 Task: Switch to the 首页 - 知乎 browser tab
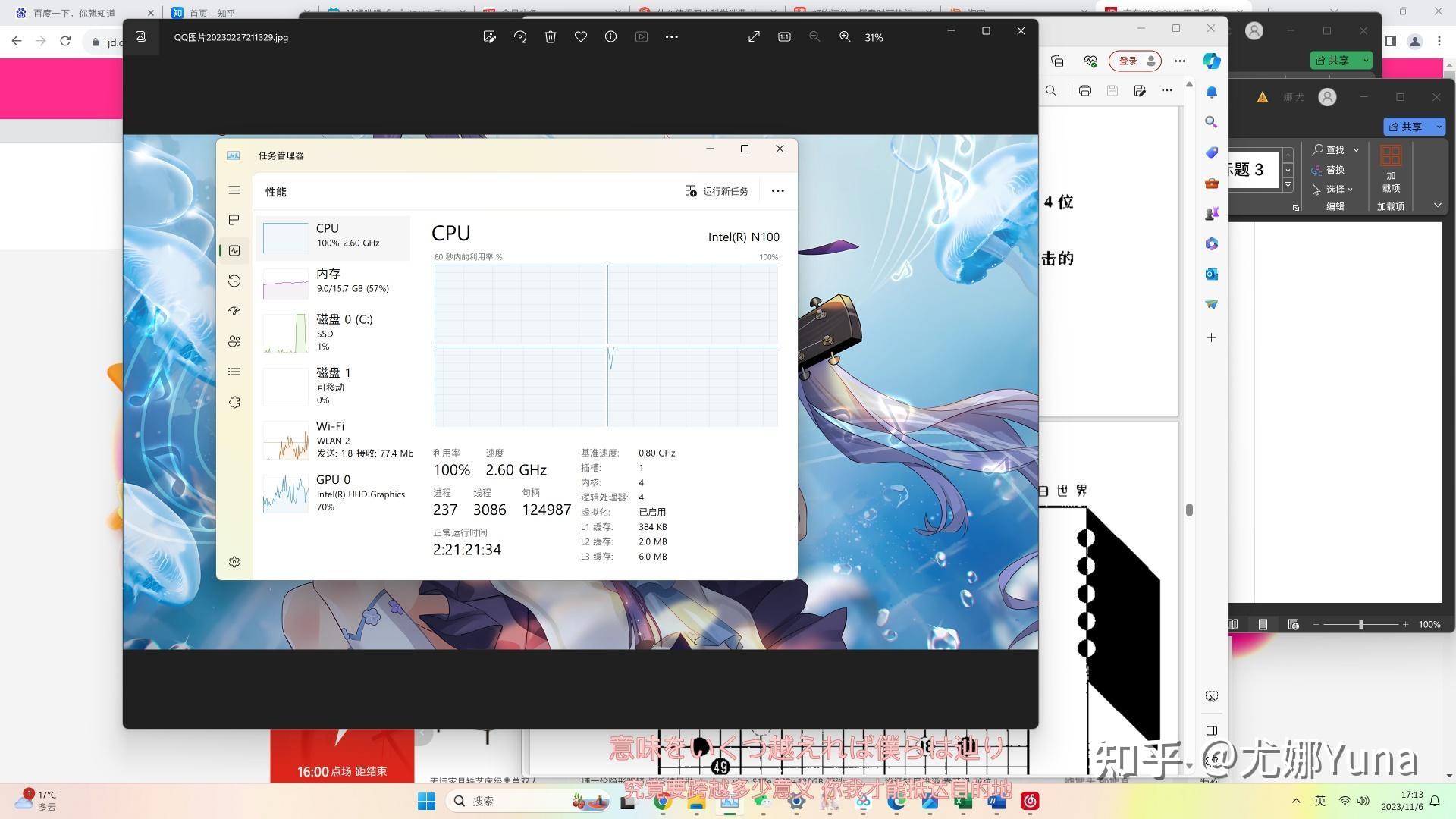click(x=212, y=13)
